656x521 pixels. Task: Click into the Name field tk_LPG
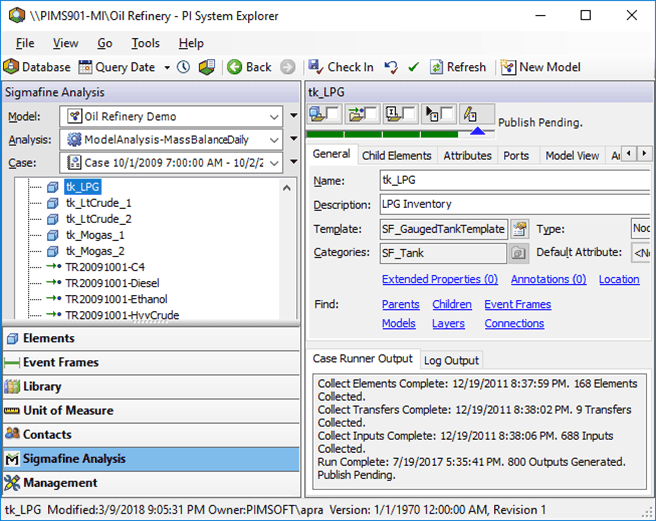[515, 180]
